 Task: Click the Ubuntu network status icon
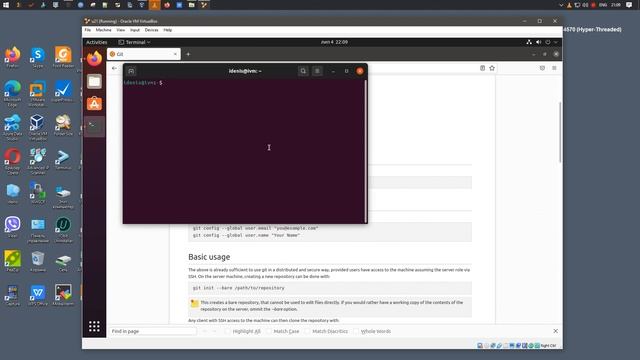point(529,42)
